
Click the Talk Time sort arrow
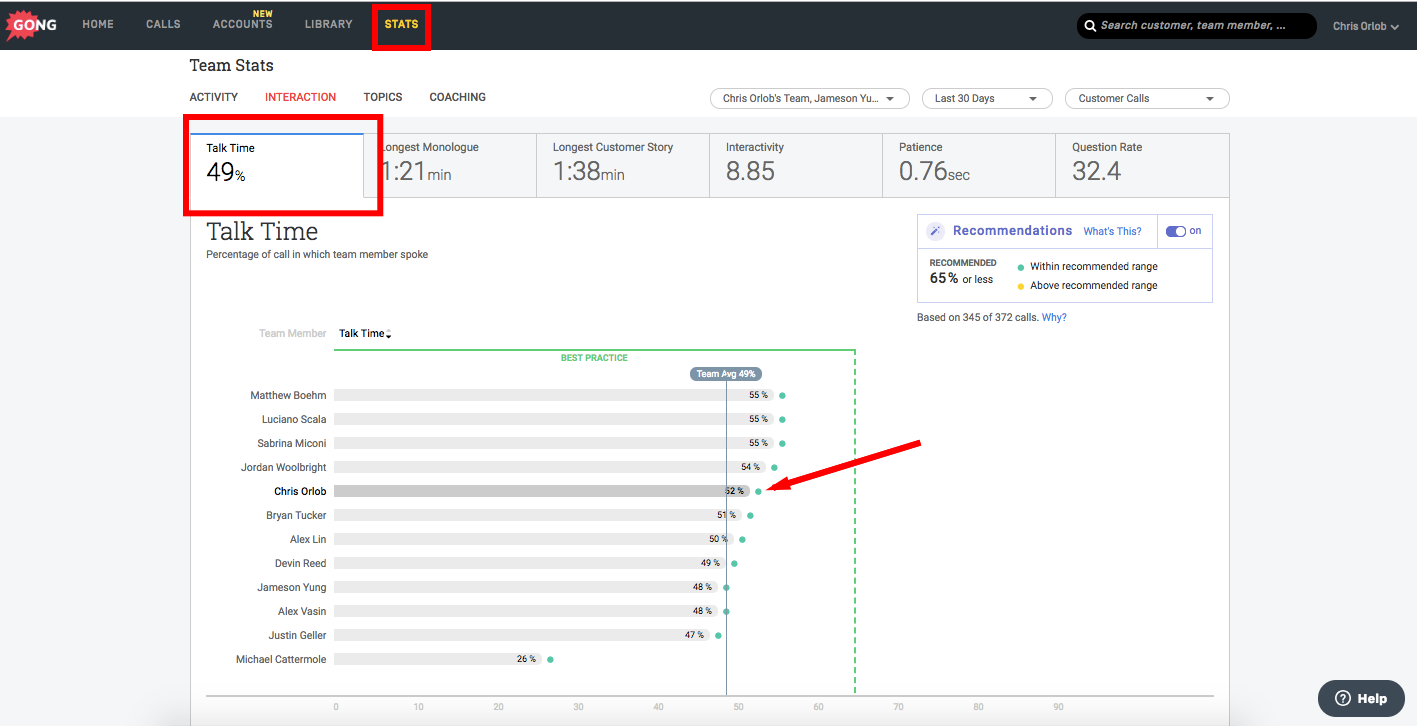[388, 335]
